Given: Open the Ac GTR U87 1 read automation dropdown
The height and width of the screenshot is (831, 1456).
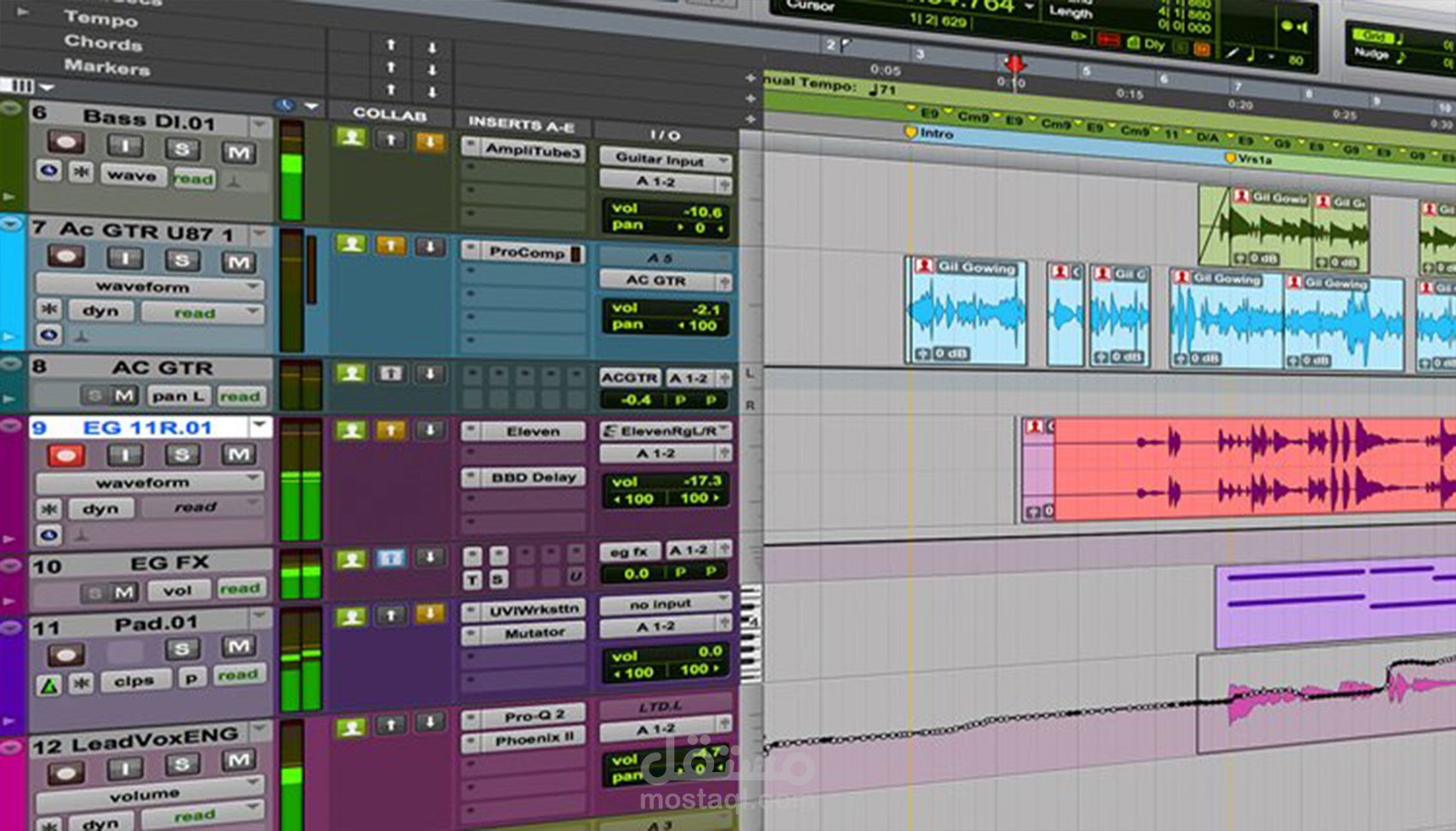Looking at the screenshot, I should (x=202, y=313).
